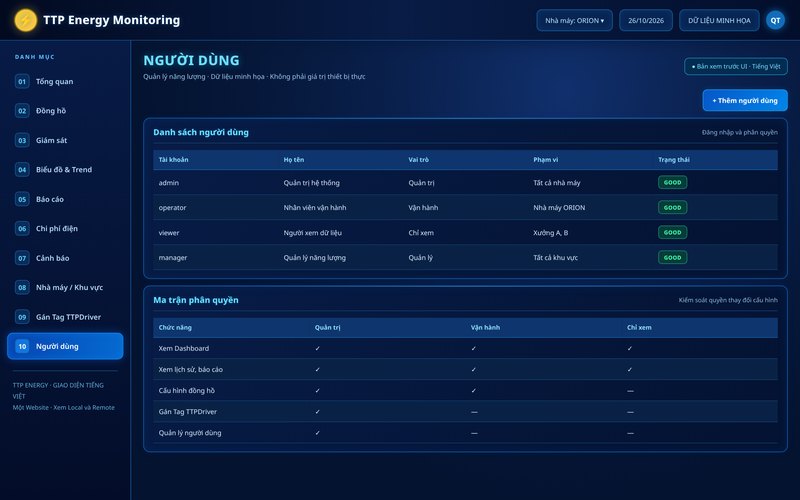Screen dimensions: 800x500
Task: Toggle Vận hành checkmark for Xem Dashboard
Action: click(473, 348)
